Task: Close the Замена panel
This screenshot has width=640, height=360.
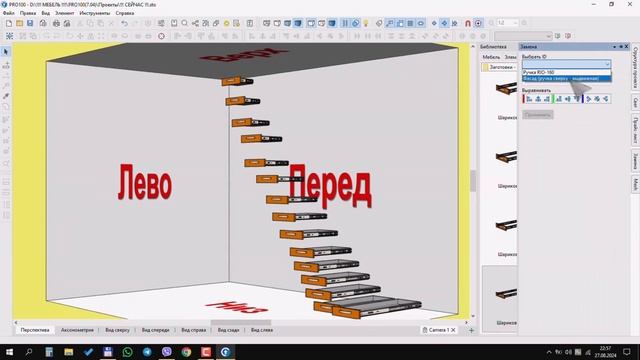Action: click(627, 47)
